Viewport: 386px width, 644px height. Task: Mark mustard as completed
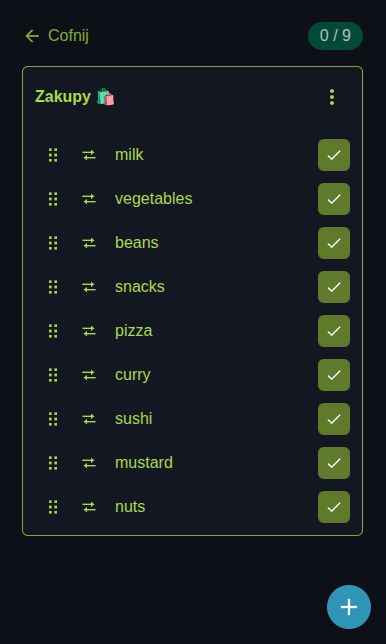[334, 463]
